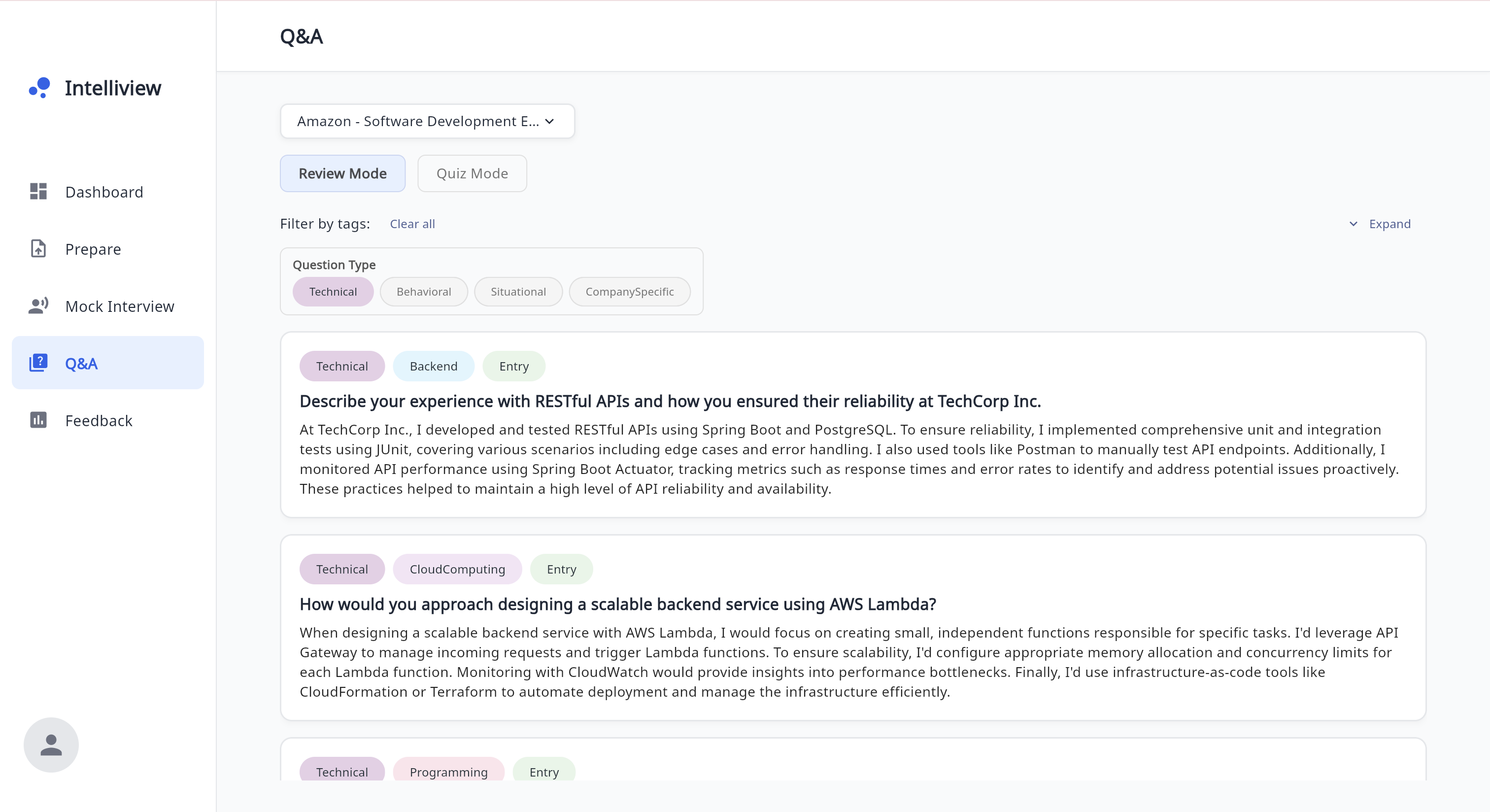Image resolution: width=1490 pixels, height=812 pixels.
Task: Click the Feedback bar chart icon
Action: coord(38,420)
